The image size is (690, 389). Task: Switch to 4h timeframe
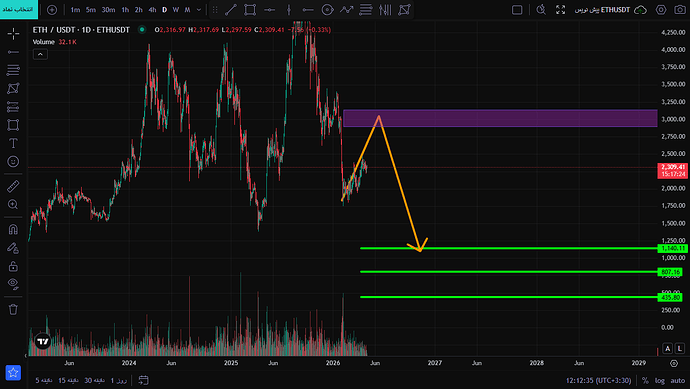pos(152,10)
